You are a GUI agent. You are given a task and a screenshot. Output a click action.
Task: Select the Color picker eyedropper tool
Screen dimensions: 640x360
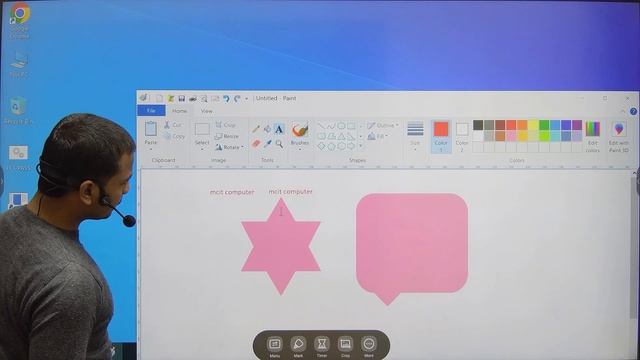click(267, 143)
